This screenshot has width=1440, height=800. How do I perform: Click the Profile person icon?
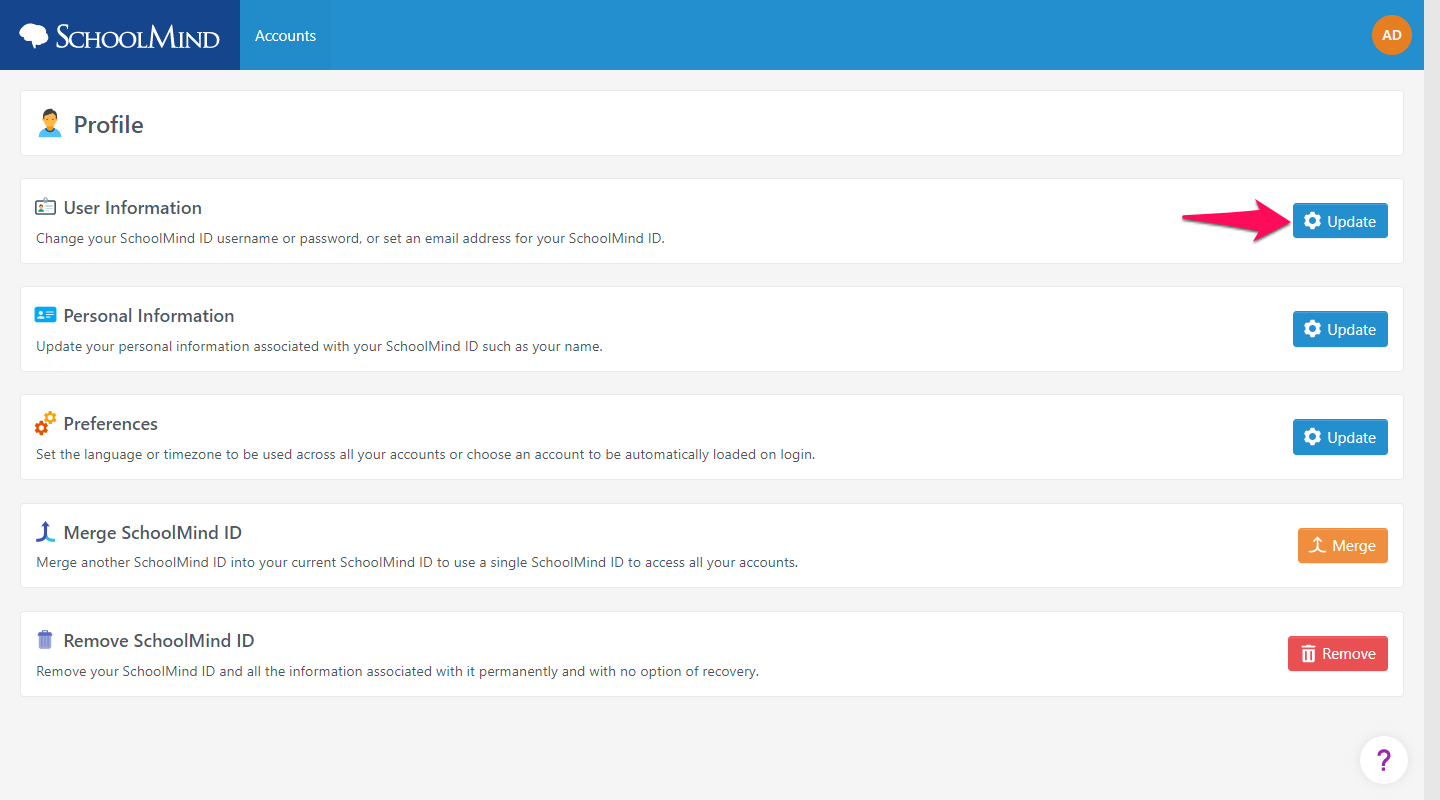coord(49,124)
